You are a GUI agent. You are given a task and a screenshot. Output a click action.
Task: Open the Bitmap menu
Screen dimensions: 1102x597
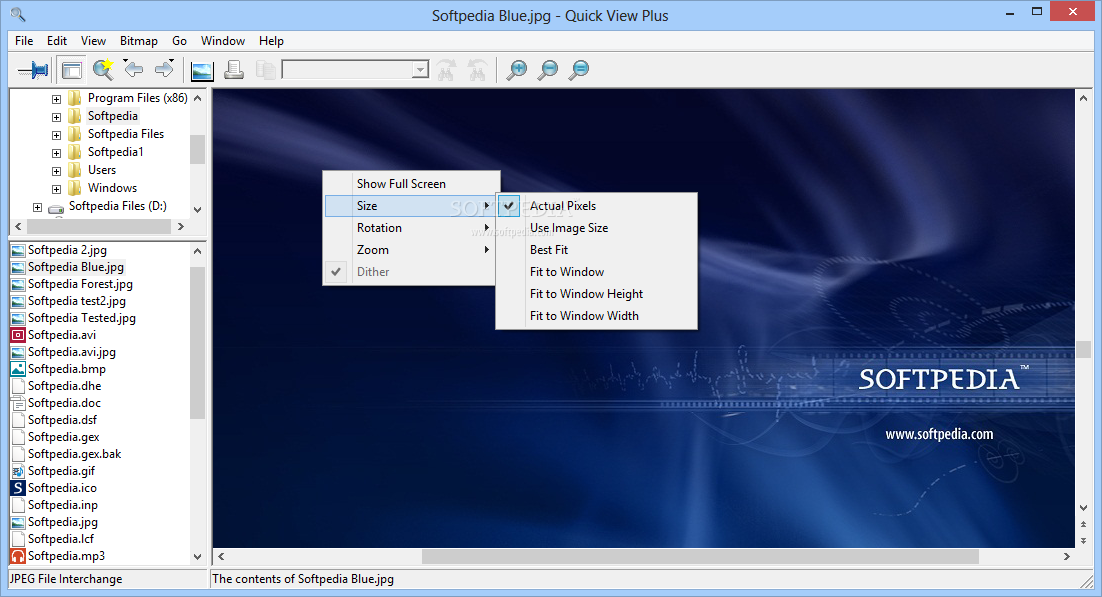(138, 41)
